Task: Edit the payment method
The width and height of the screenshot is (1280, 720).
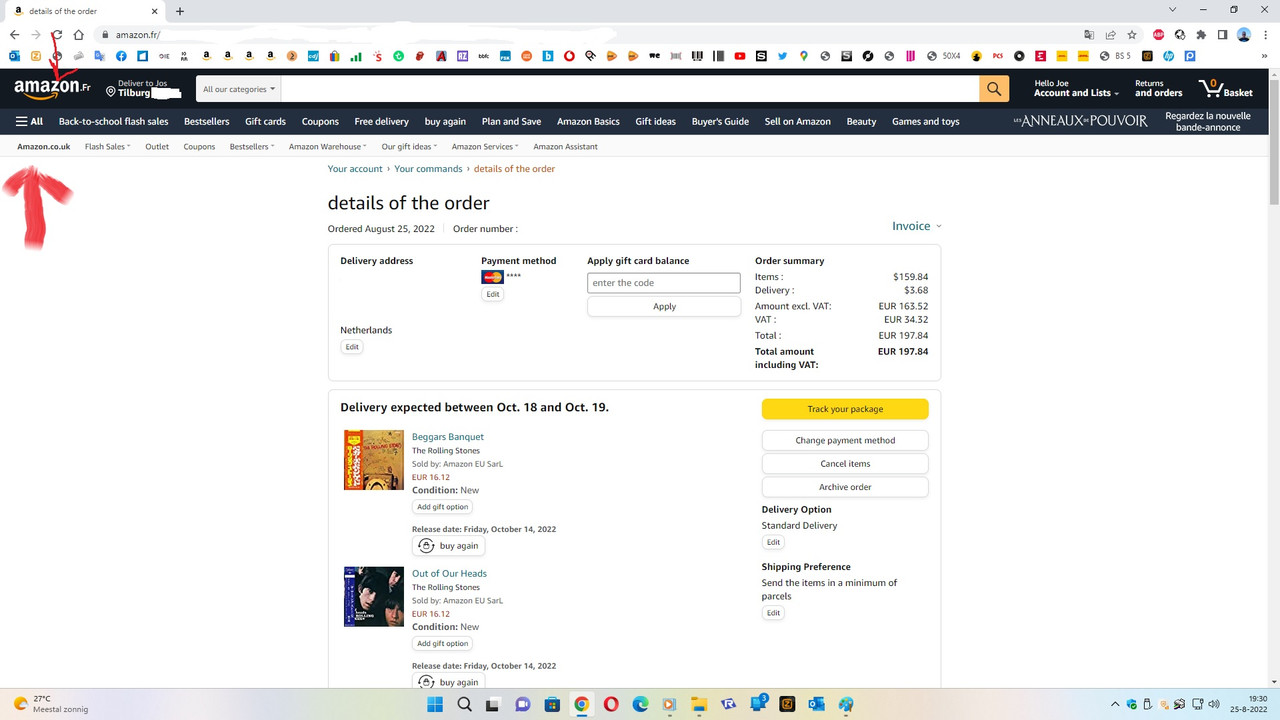Action: pyautogui.click(x=492, y=295)
